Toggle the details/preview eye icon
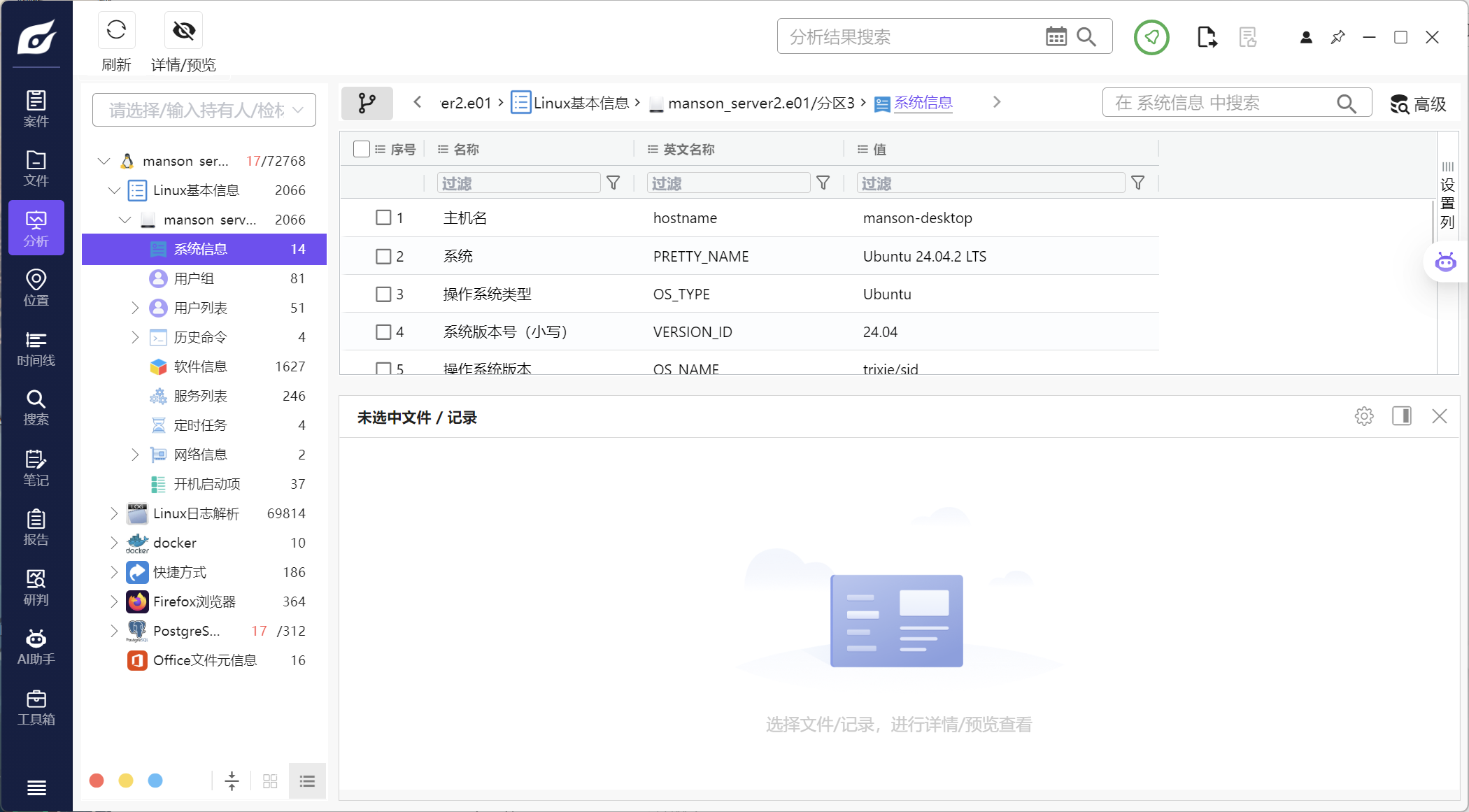The width and height of the screenshot is (1469, 812). coord(183,30)
